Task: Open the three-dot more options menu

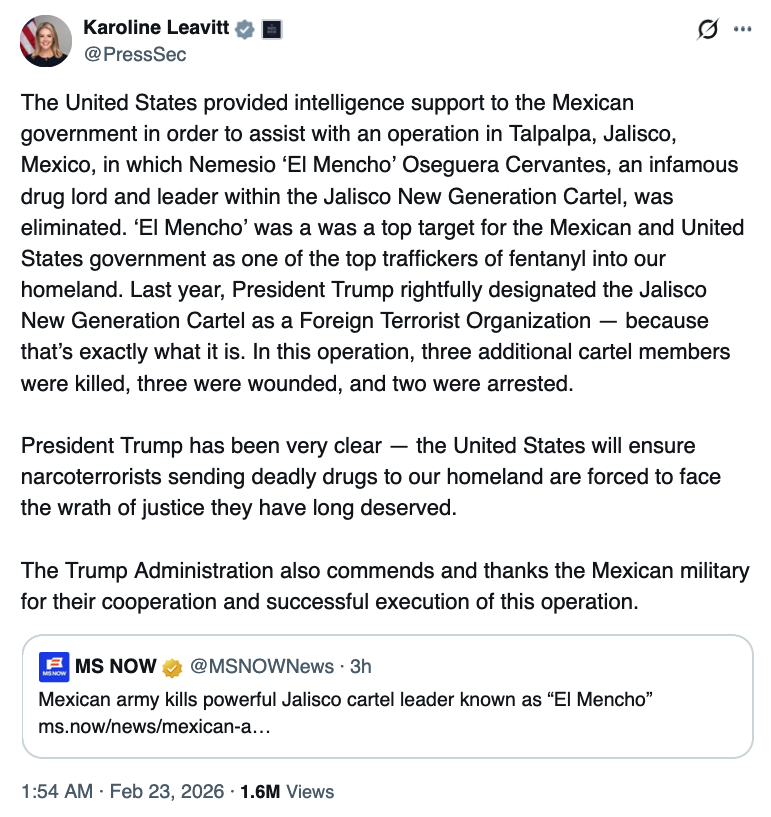Action: pyautogui.click(x=742, y=29)
